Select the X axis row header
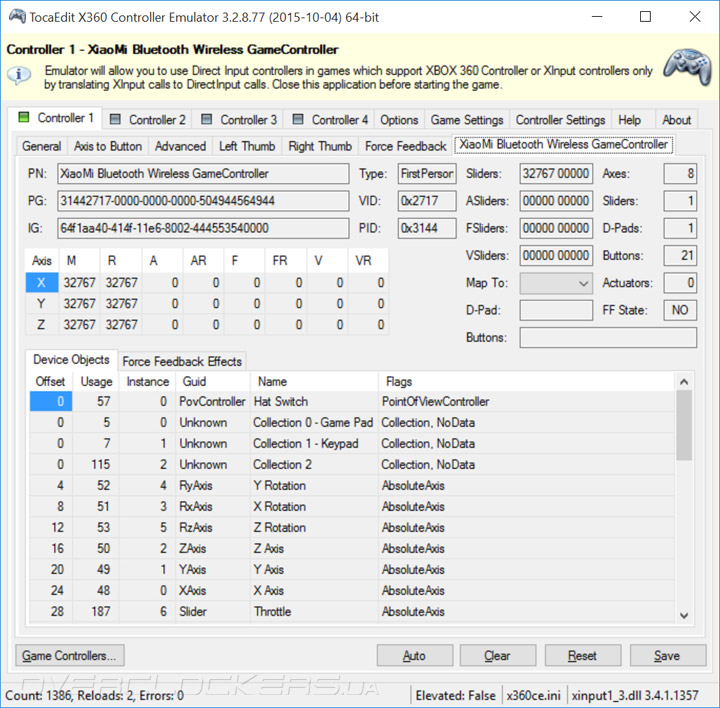720x708 pixels. [x=42, y=283]
